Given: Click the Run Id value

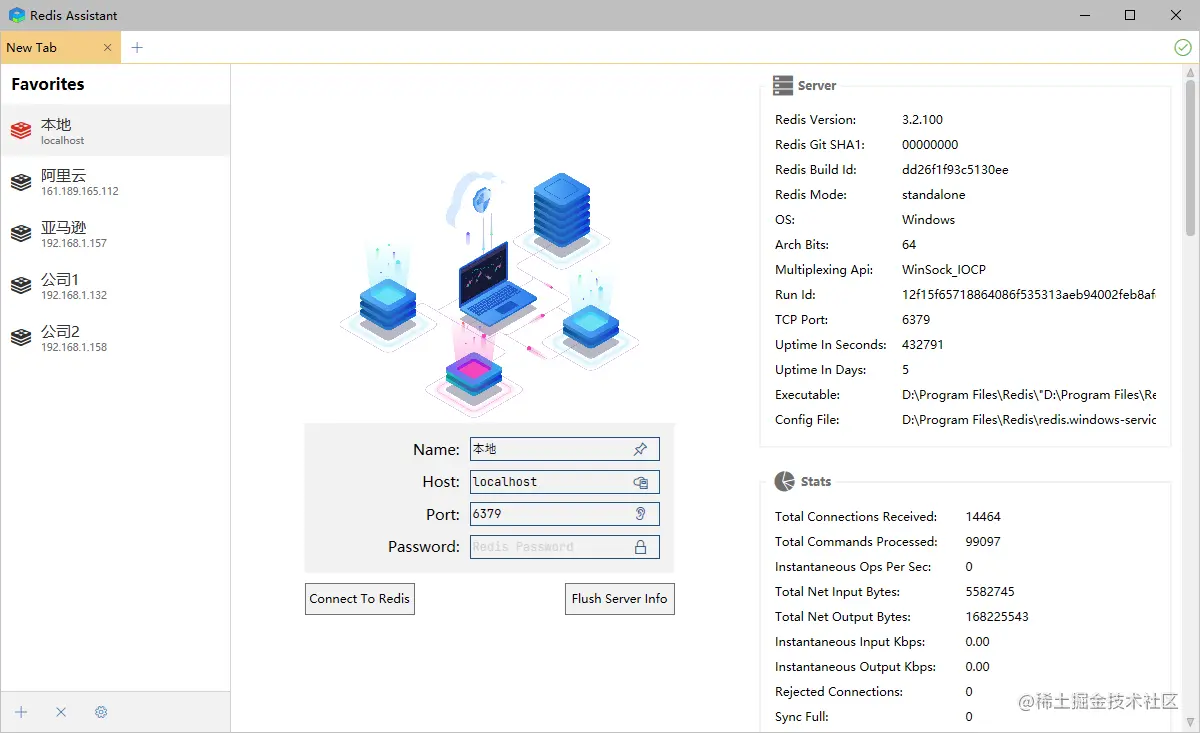Looking at the screenshot, I should pyautogui.click(x=1029, y=295).
